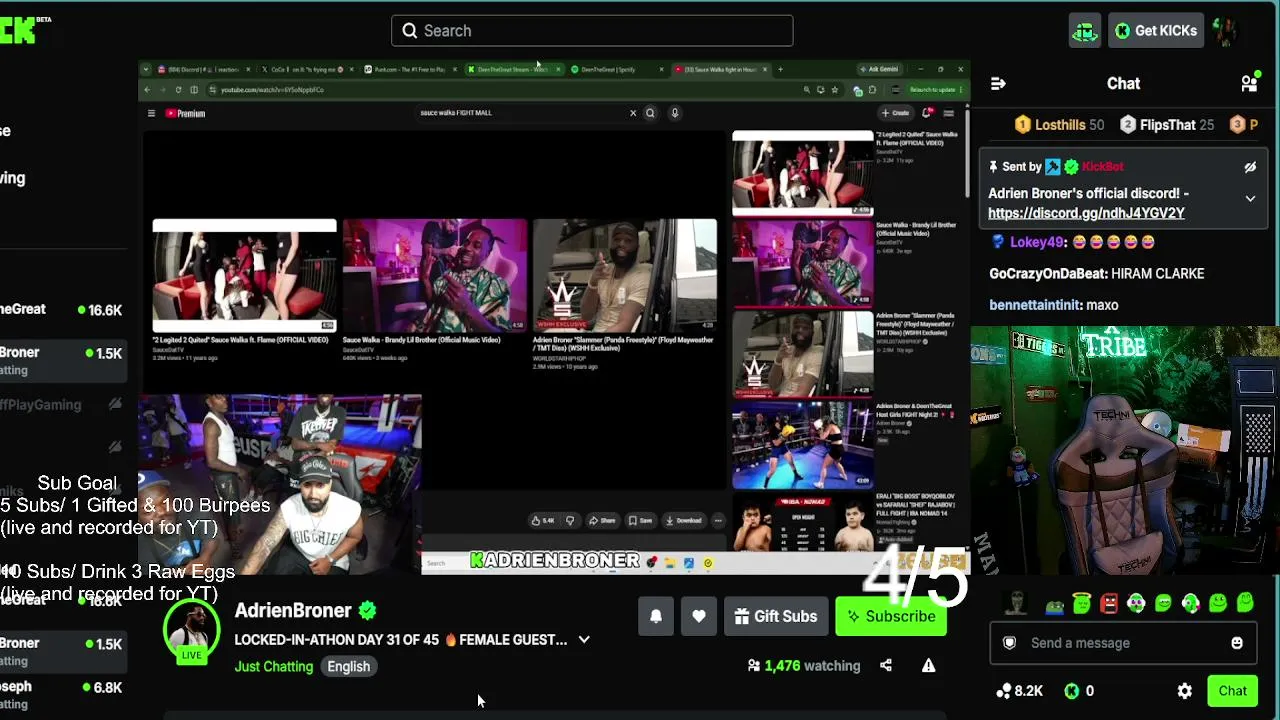1280x720 pixels.
Task: Subscribe to the AdrienBroner channel
Action: coord(891,617)
